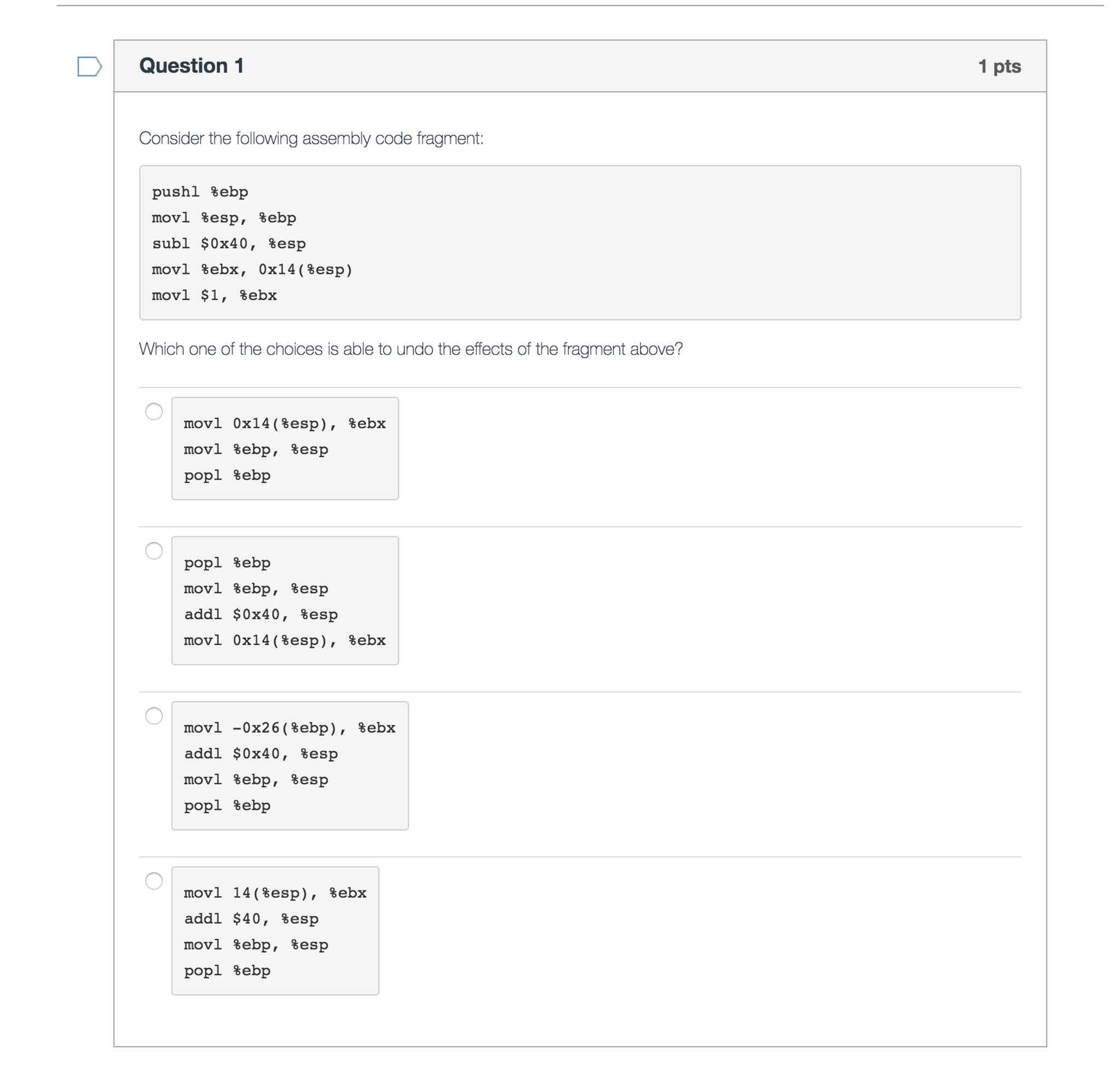This screenshot has height=1088, width=1120.
Task: Click the 'Consider the following assembly' sentence
Action: (x=311, y=139)
